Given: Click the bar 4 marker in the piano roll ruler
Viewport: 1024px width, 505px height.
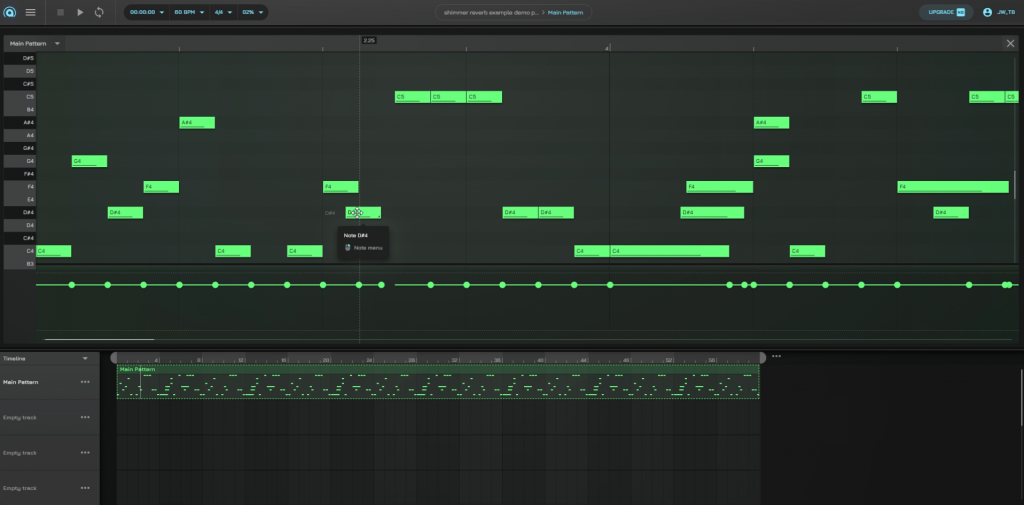Looking at the screenshot, I should coord(607,48).
